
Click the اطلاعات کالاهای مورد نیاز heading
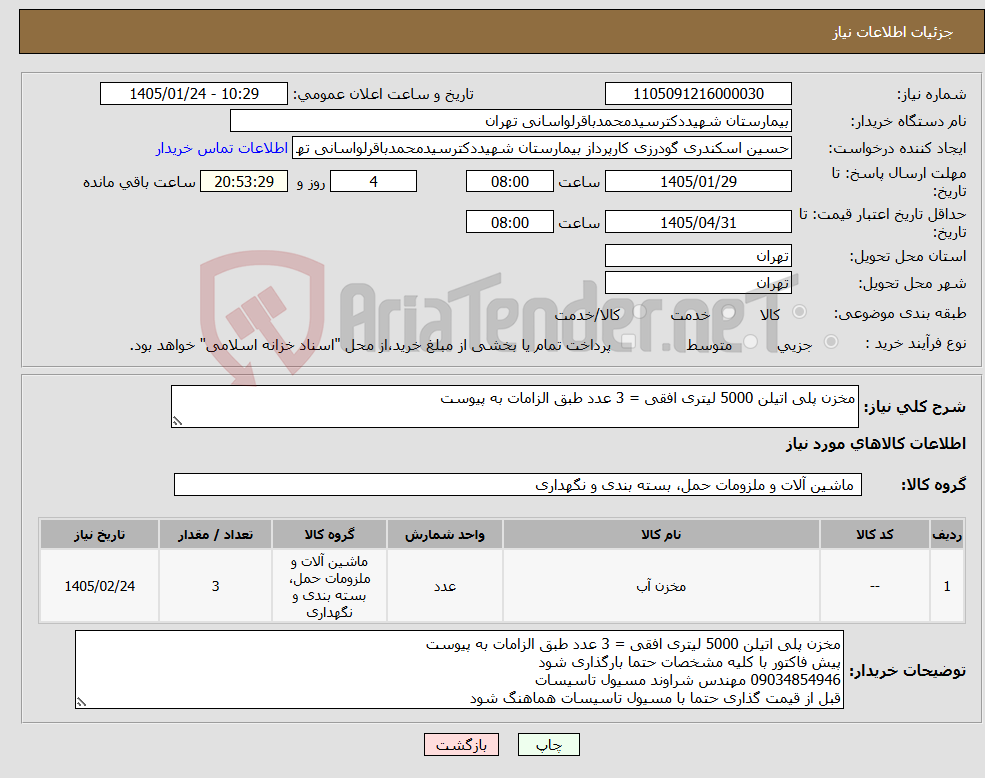click(876, 444)
